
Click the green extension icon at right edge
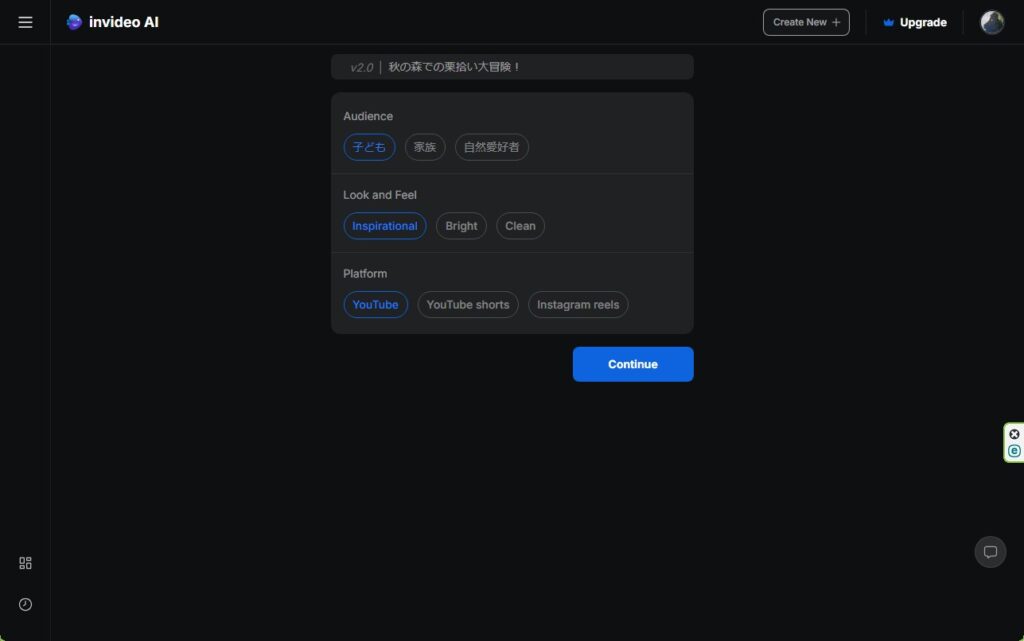pyautogui.click(x=1014, y=451)
